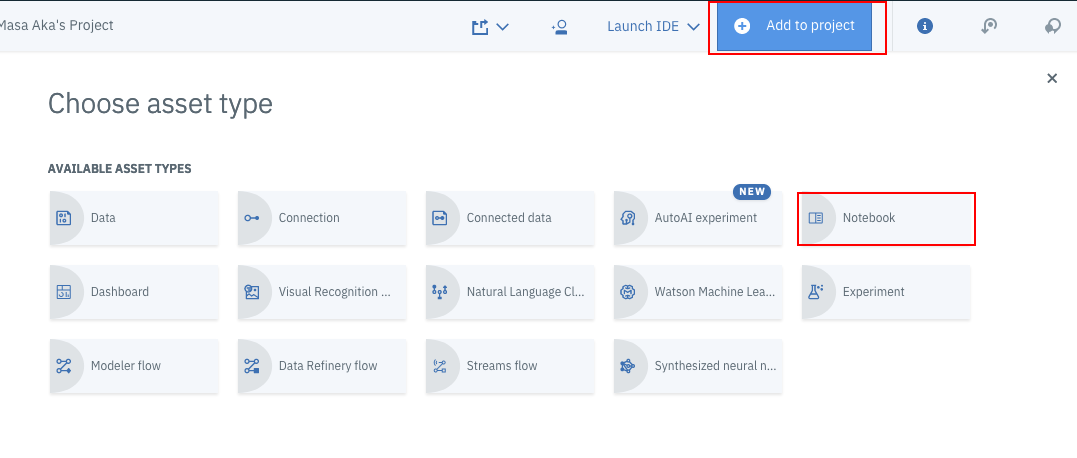The width and height of the screenshot is (1077, 458).
Task: Click the AVAILABLE ASSET TYPES label
Action: pos(120,168)
